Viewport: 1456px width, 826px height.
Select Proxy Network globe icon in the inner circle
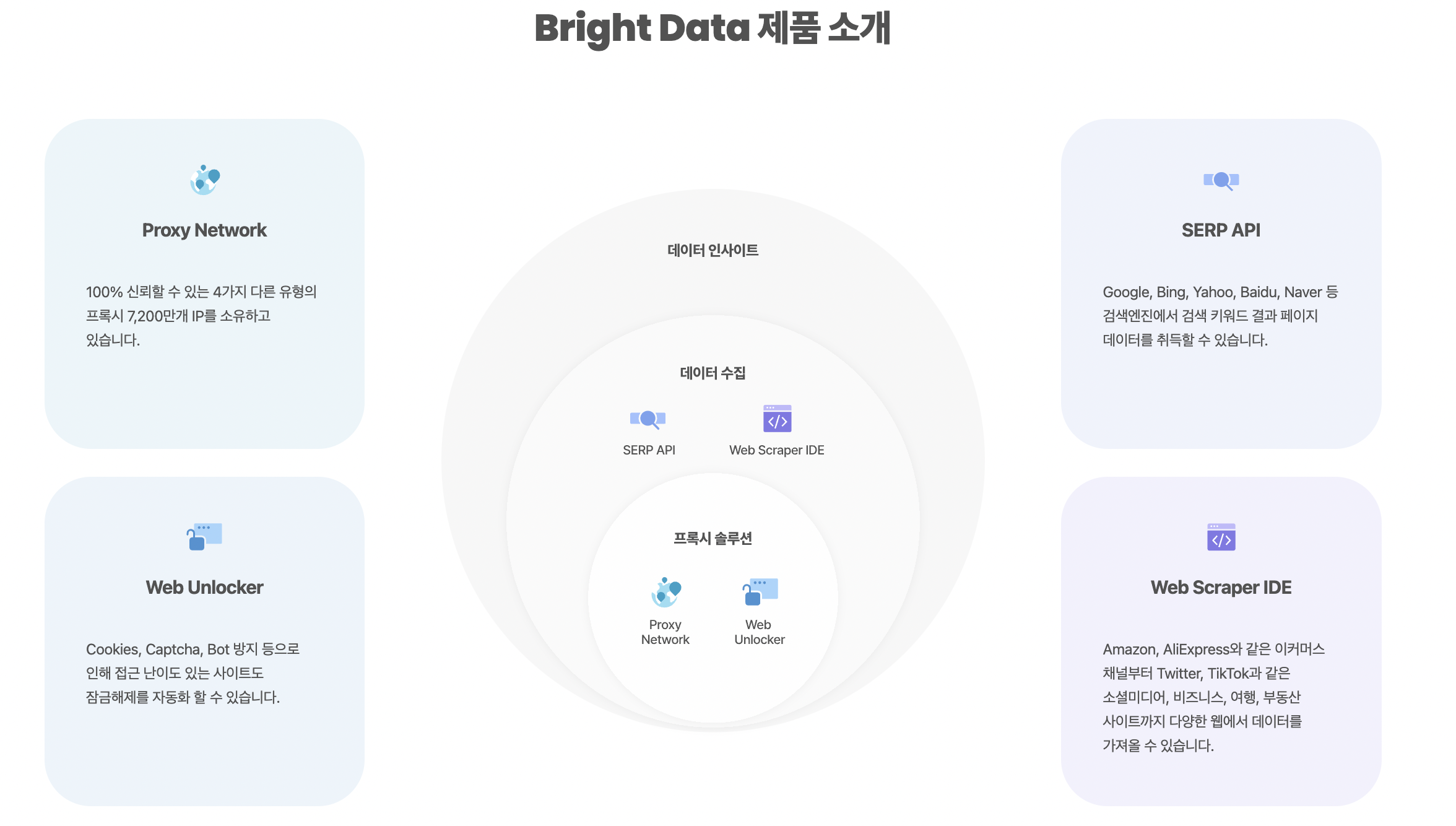click(x=665, y=593)
